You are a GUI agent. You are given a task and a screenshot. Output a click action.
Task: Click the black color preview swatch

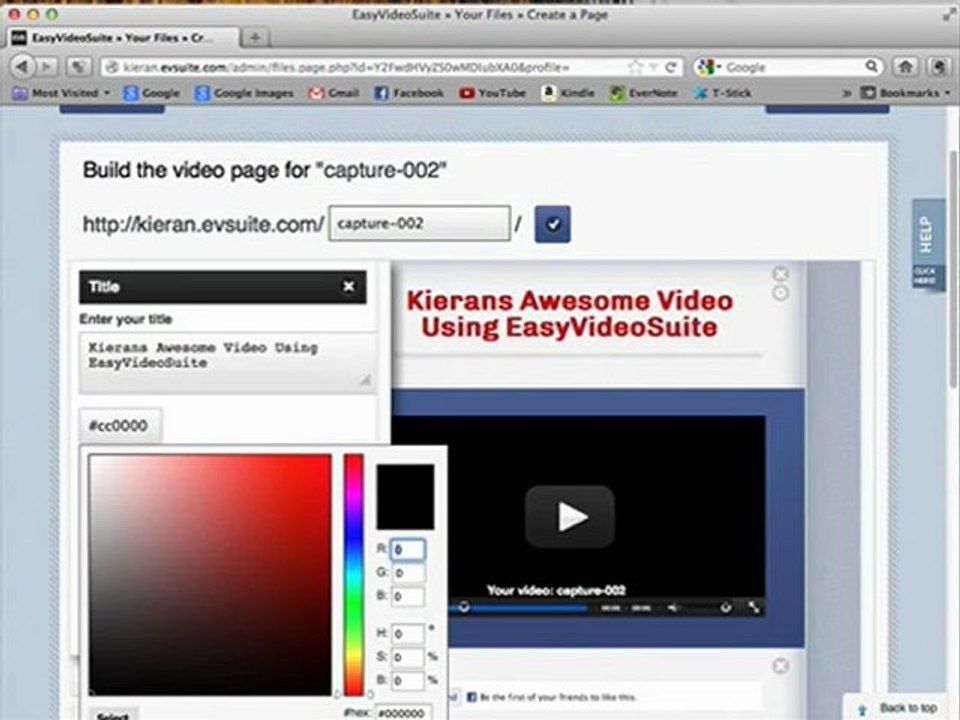(405, 497)
